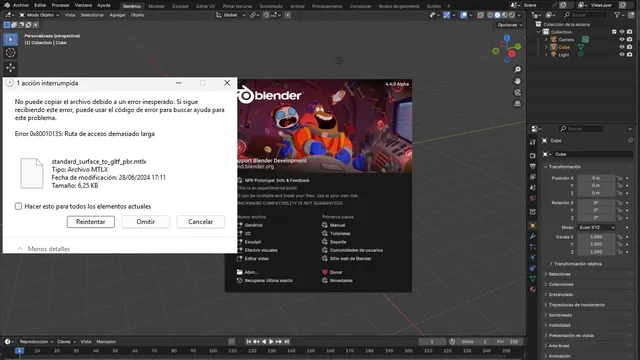Open the Euler XYZ rotation mode dropdown
This screenshot has height=360, width=640.
click(596, 227)
